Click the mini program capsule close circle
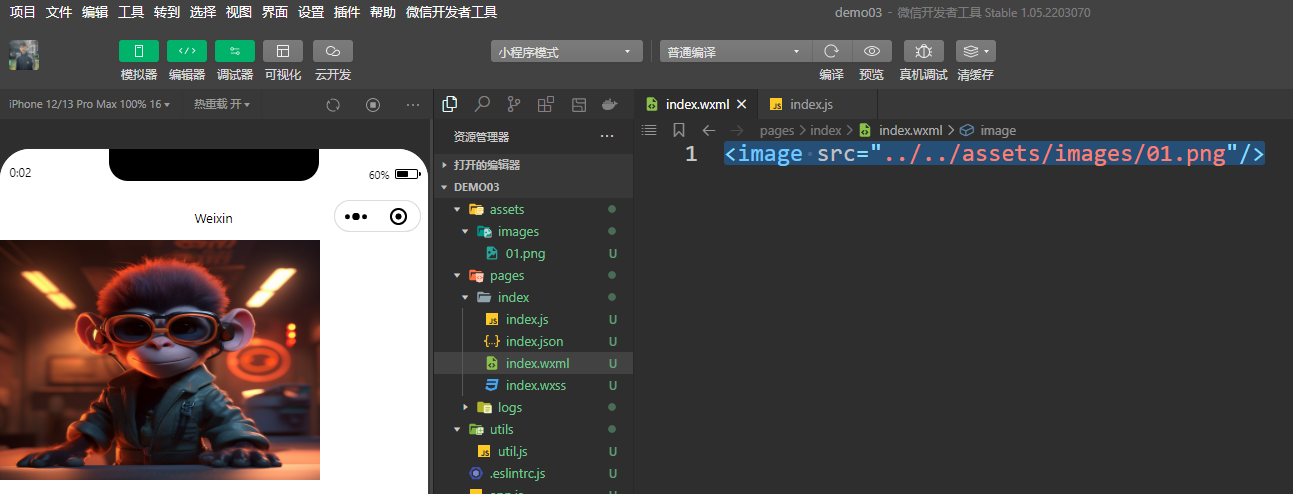The height and width of the screenshot is (494, 1293). coord(399,216)
